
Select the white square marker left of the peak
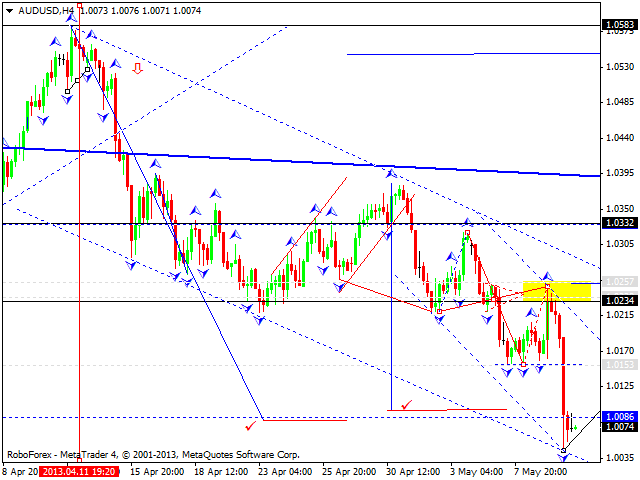(x=67, y=92)
